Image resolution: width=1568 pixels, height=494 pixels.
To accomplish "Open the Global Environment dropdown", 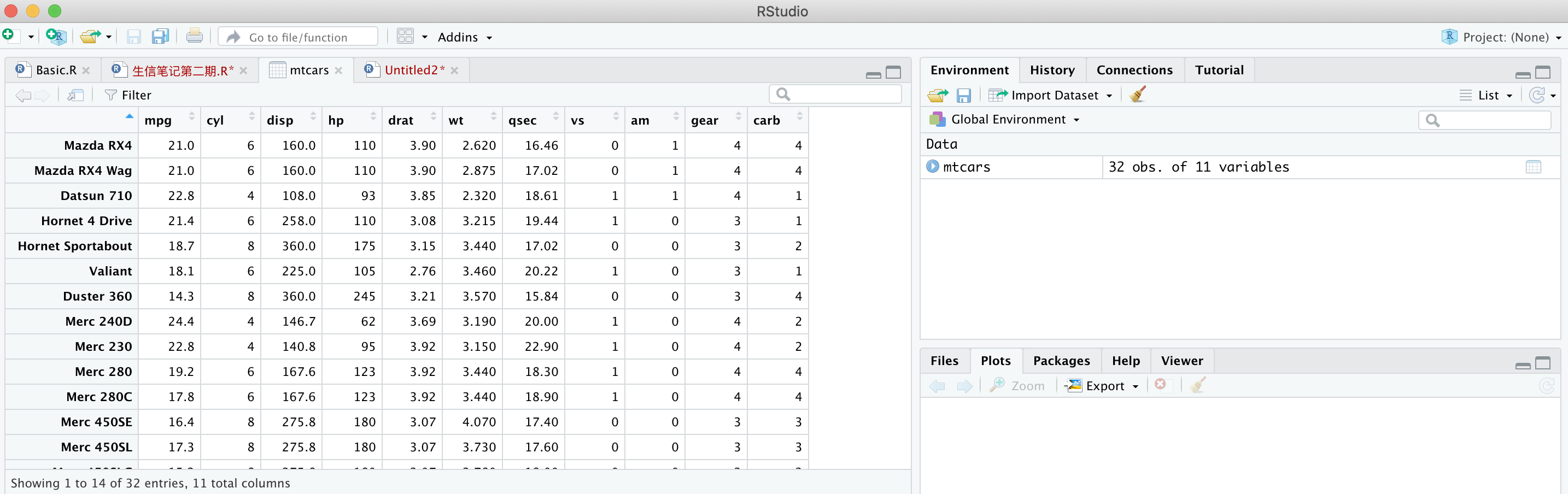I will pos(1004,119).
